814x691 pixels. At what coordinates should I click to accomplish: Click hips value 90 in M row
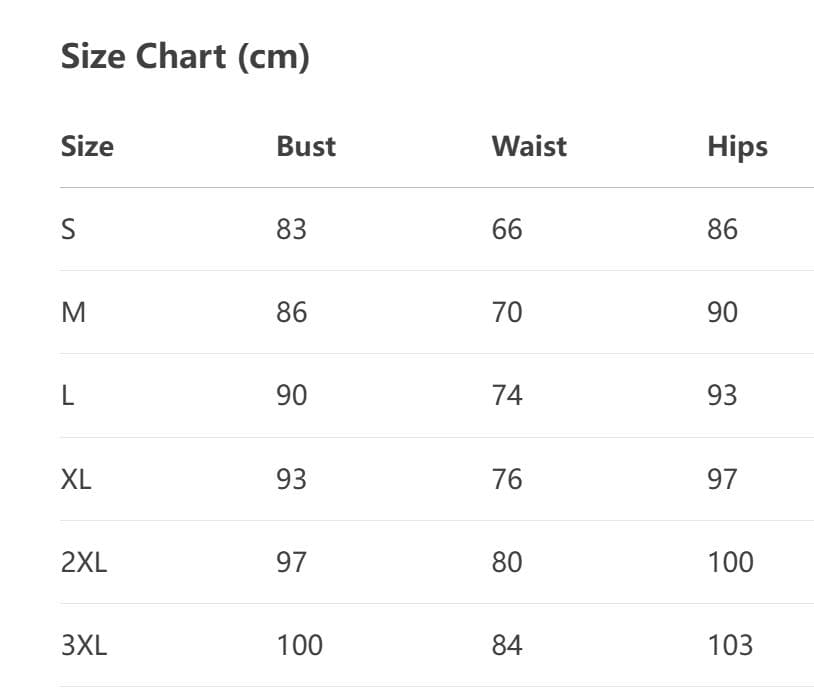(x=722, y=313)
